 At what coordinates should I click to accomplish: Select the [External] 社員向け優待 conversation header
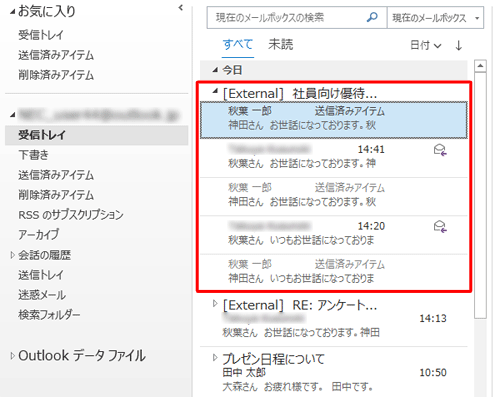click(300, 93)
